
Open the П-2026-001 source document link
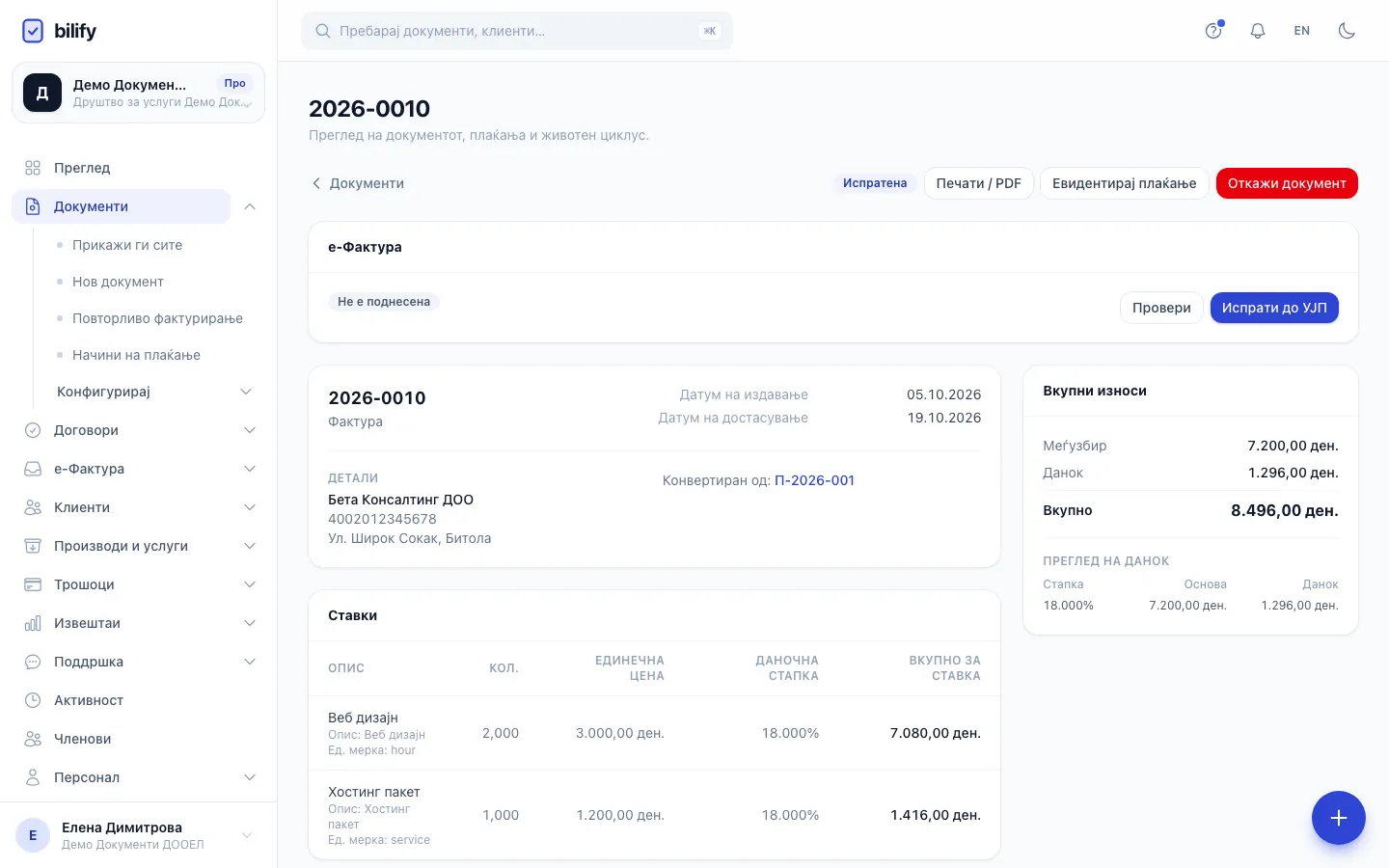(814, 480)
